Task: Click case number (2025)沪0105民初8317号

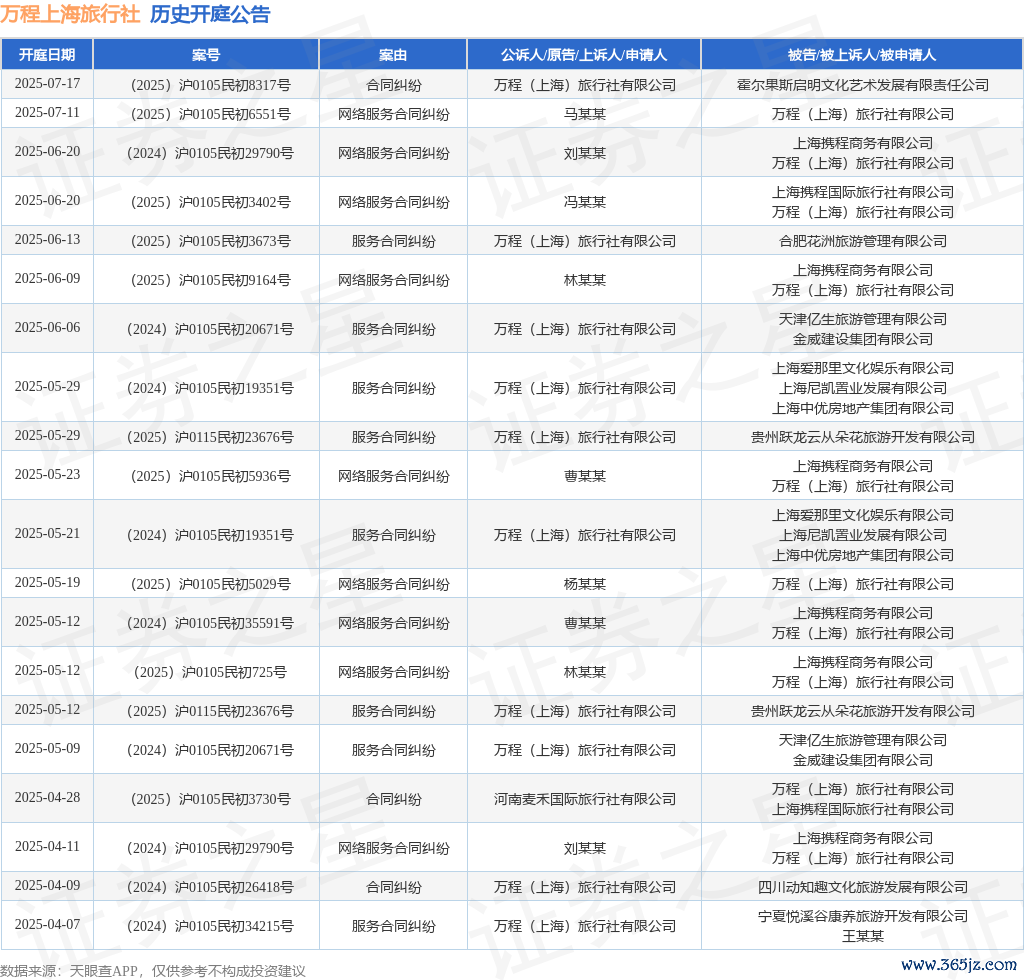Action: click(210, 85)
